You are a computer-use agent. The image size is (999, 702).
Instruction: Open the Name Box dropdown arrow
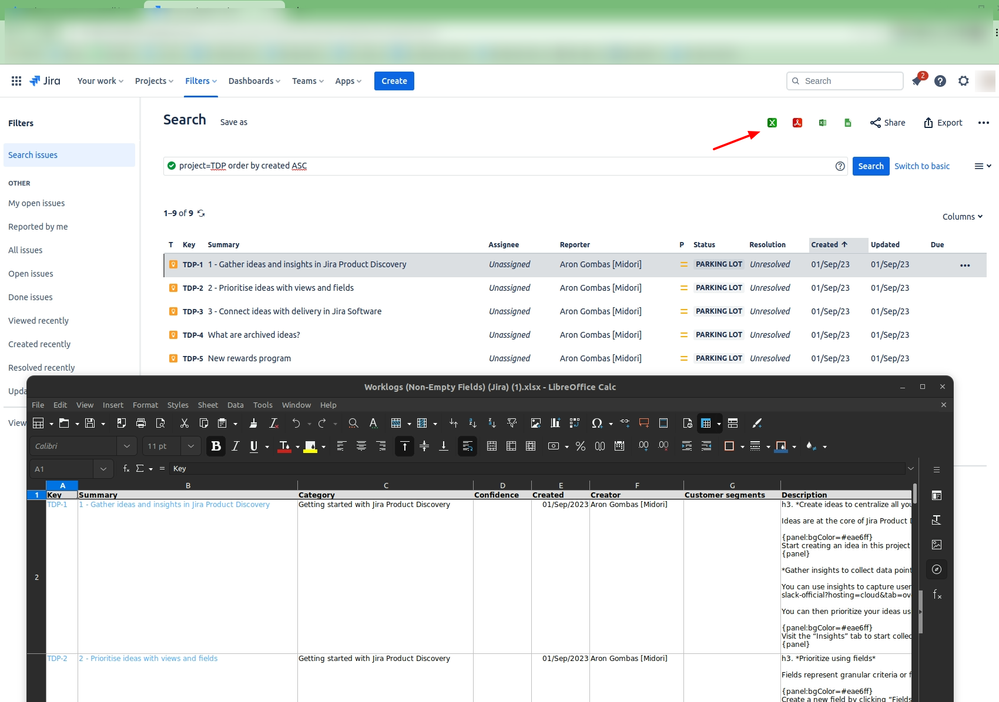(103, 469)
